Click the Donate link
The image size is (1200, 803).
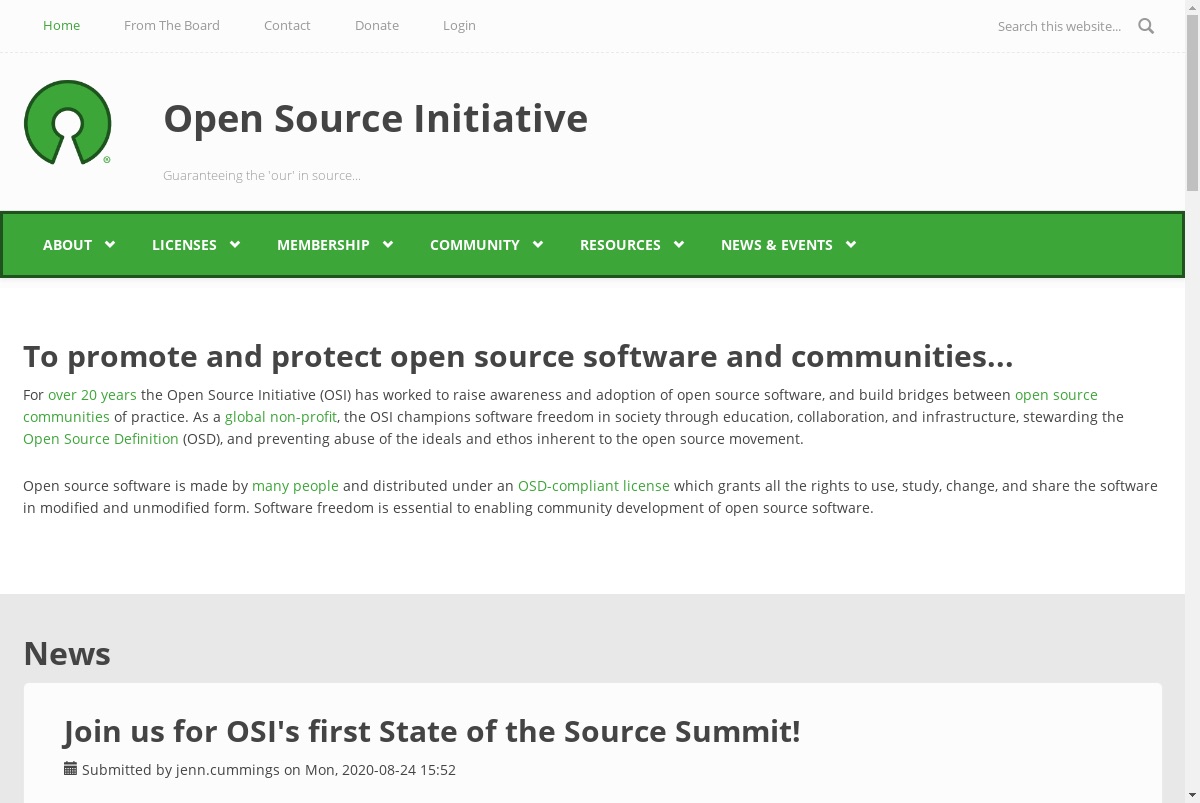tap(377, 25)
